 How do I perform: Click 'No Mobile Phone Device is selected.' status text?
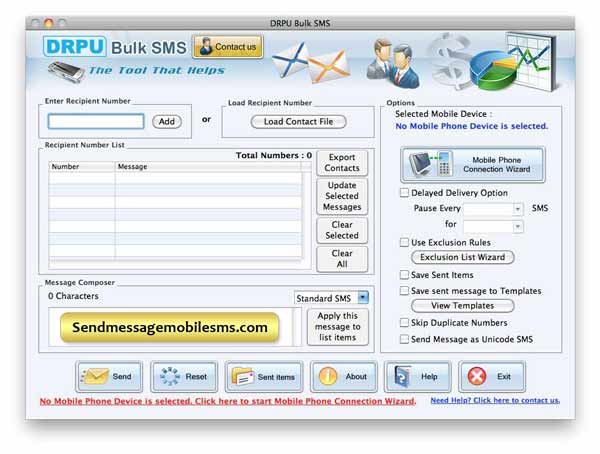pos(472,126)
